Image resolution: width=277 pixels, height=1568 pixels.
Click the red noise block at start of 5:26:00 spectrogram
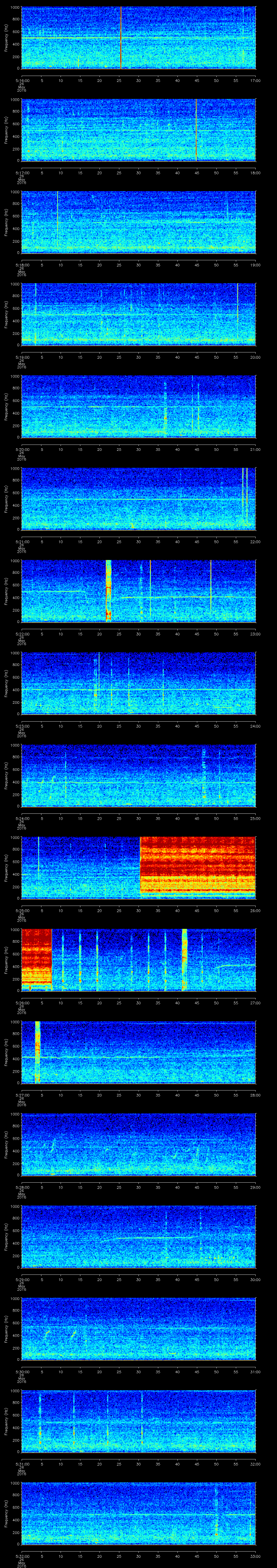coord(37,957)
